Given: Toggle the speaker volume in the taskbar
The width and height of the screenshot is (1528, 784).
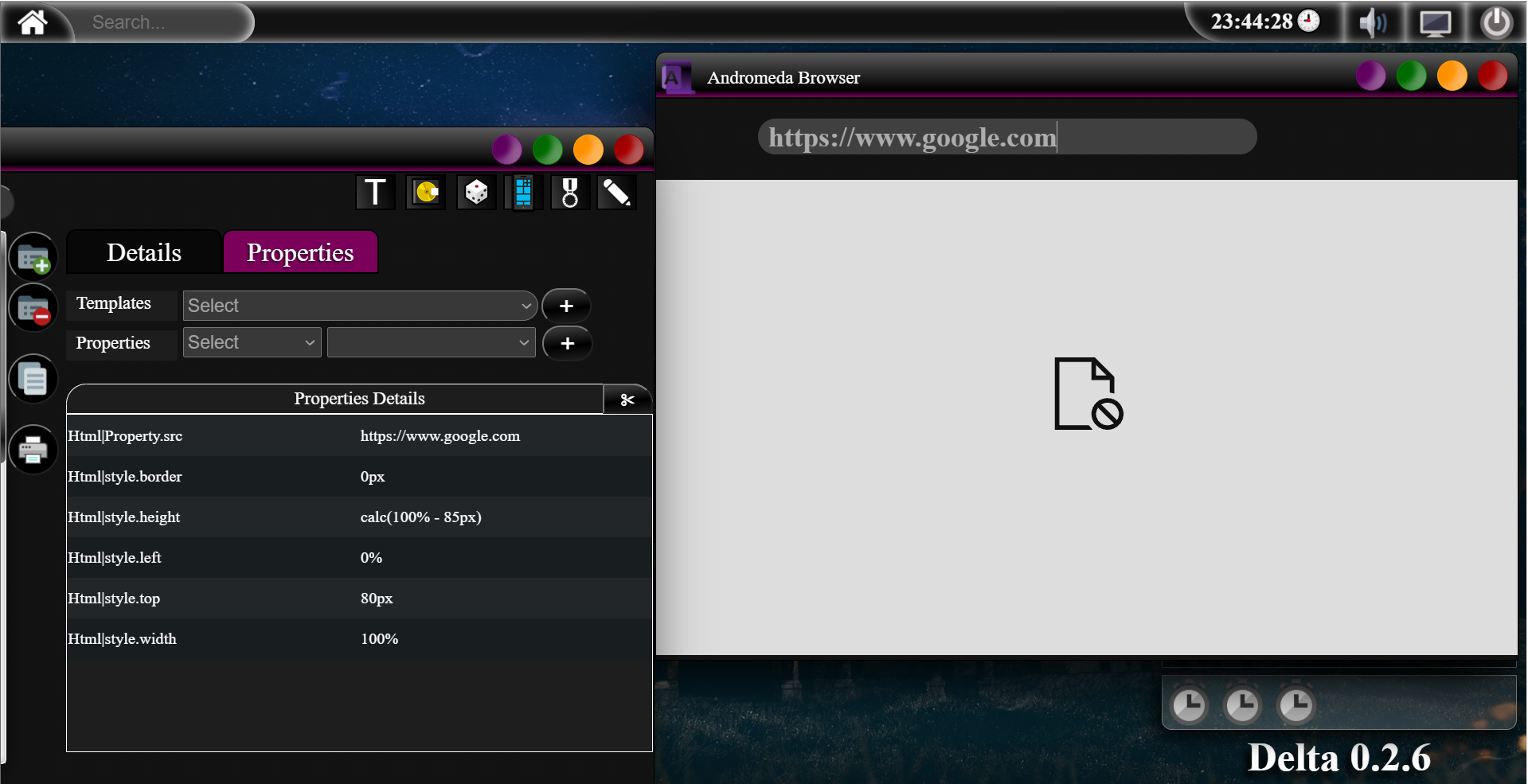Looking at the screenshot, I should coord(1372,21).
